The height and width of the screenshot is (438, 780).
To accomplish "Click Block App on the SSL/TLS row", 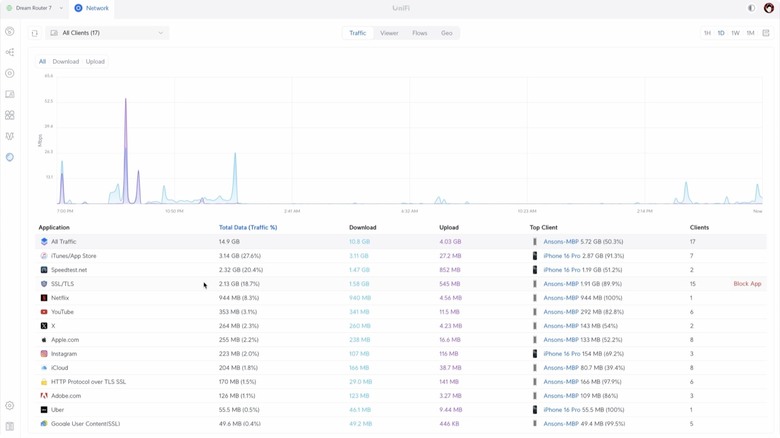I will click(747, 284).
